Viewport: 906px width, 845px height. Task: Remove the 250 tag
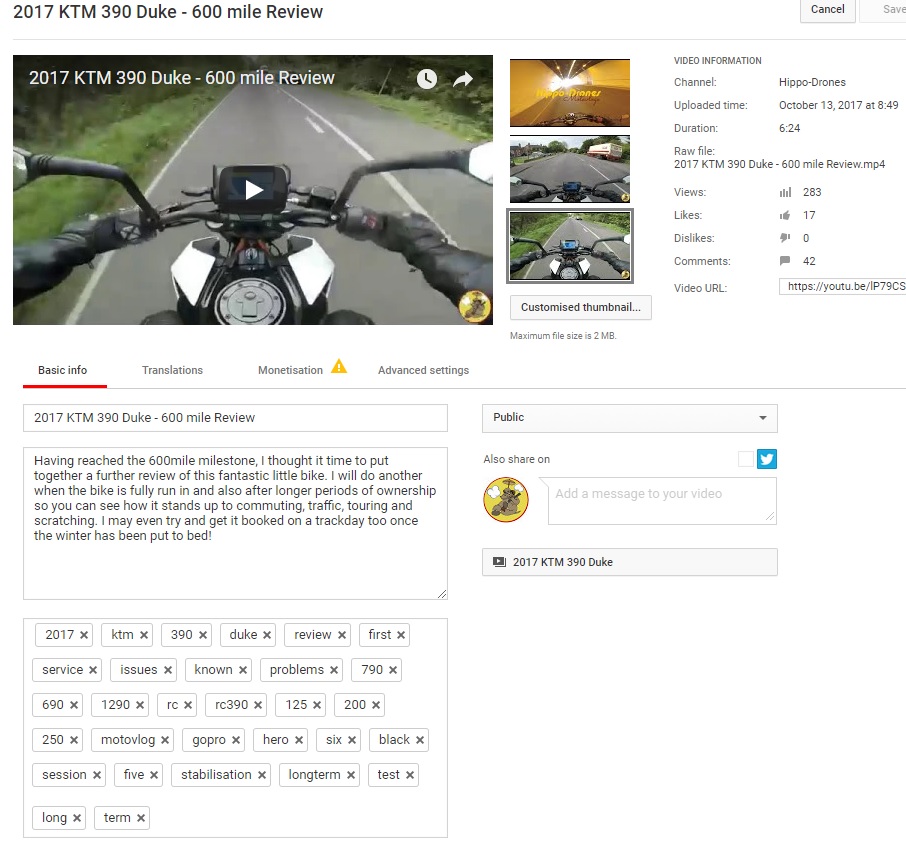pyautogui.click(x=74, y=740)
